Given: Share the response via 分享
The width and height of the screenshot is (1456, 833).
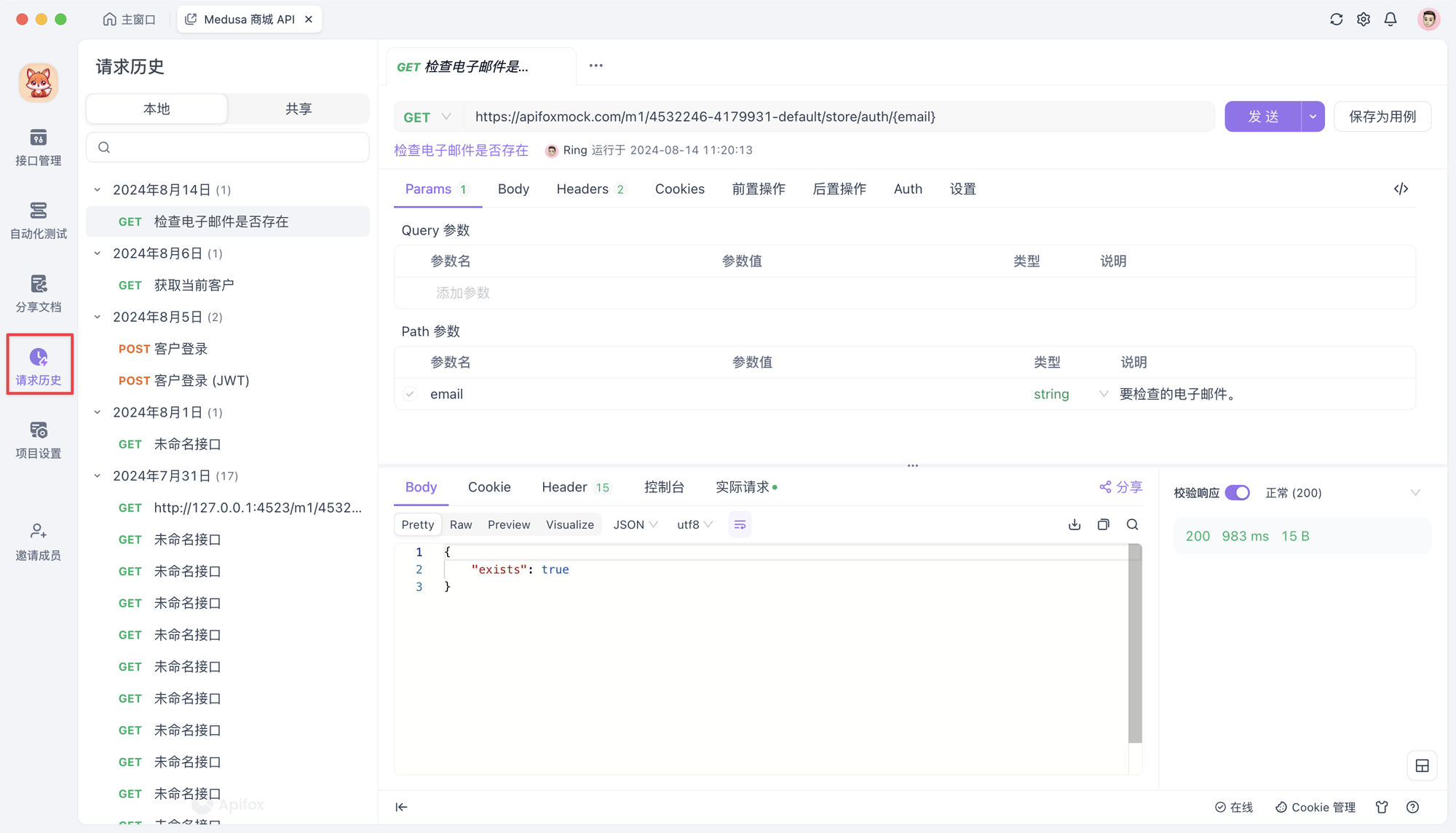Looking at the screenshot, I should (x=1121, y=487).
